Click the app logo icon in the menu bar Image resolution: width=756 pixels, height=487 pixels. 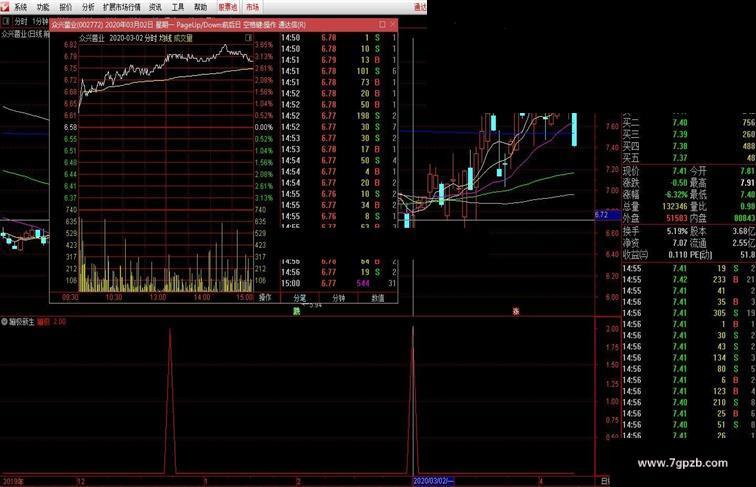click(5, 6)
